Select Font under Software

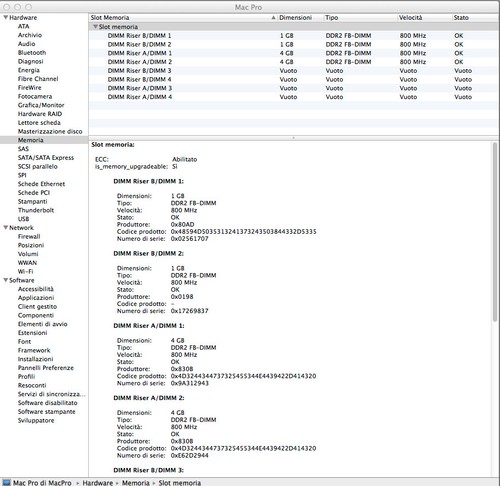tap(24, 342)
